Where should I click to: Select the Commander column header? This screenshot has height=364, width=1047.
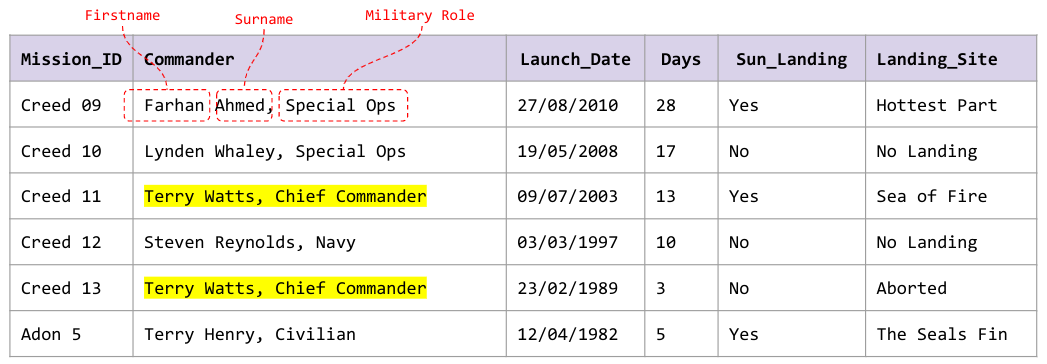(319, 59)
